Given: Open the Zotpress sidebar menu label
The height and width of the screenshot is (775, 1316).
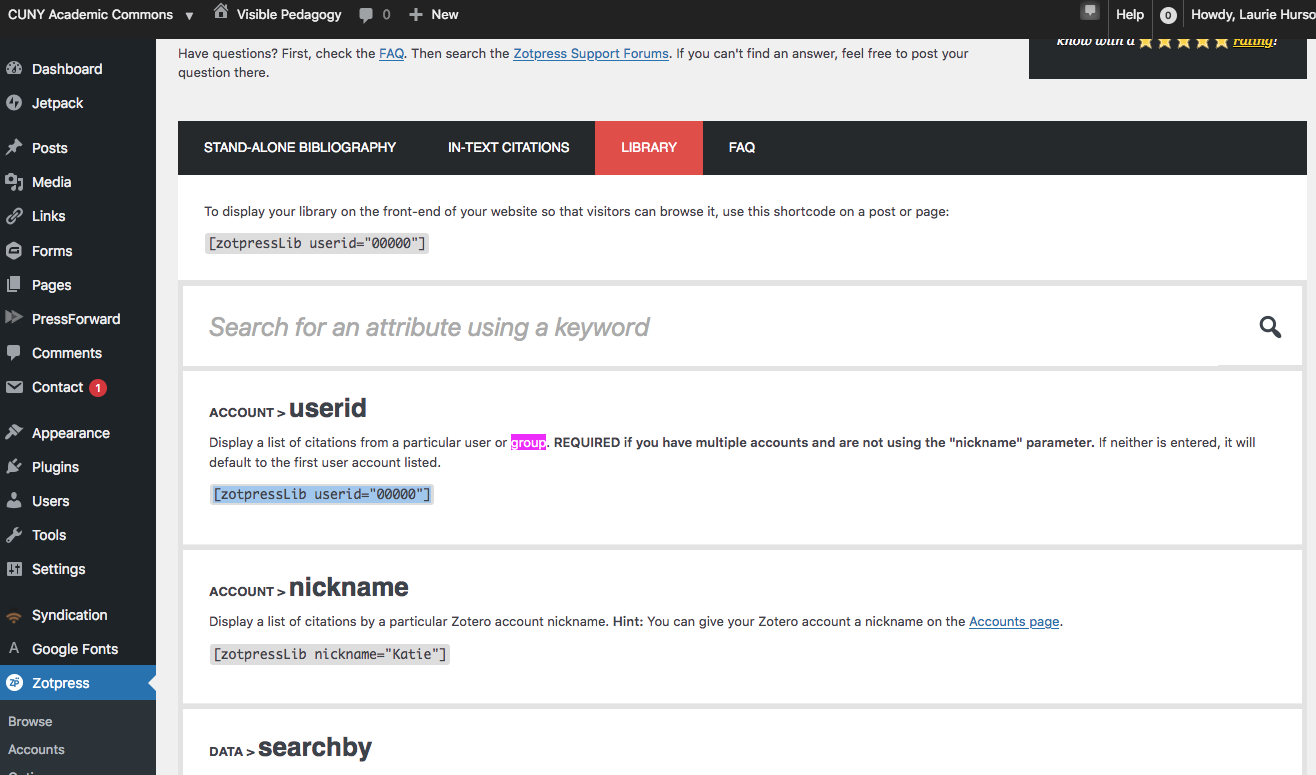Looking at the screenshot, I should 61,683.
